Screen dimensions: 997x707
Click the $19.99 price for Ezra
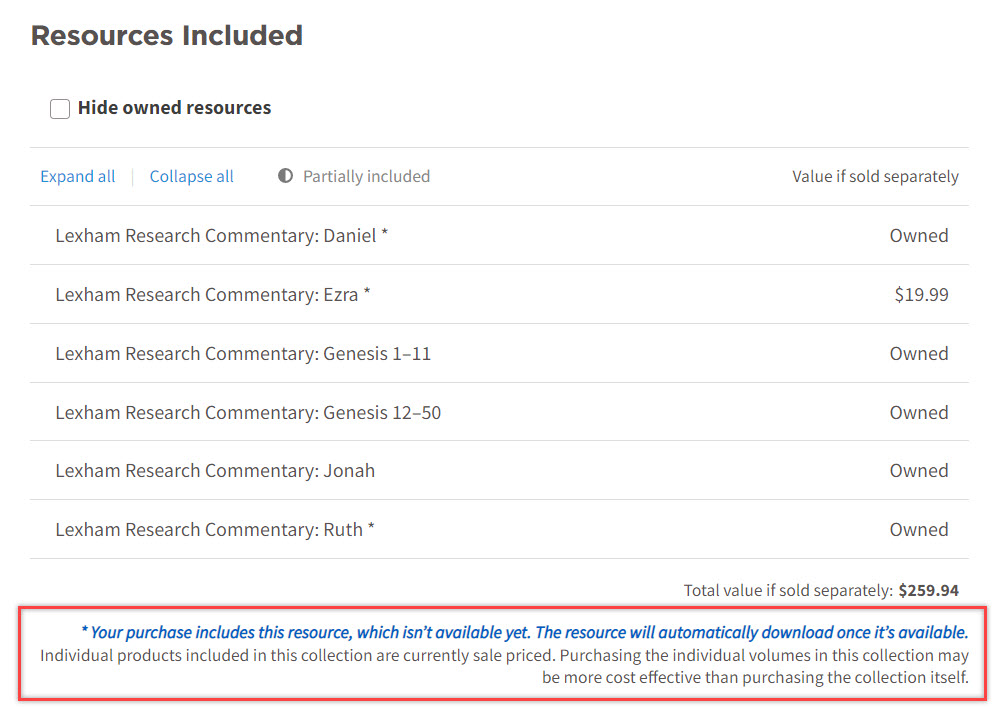pyautogui.click(x=921, y=295)
